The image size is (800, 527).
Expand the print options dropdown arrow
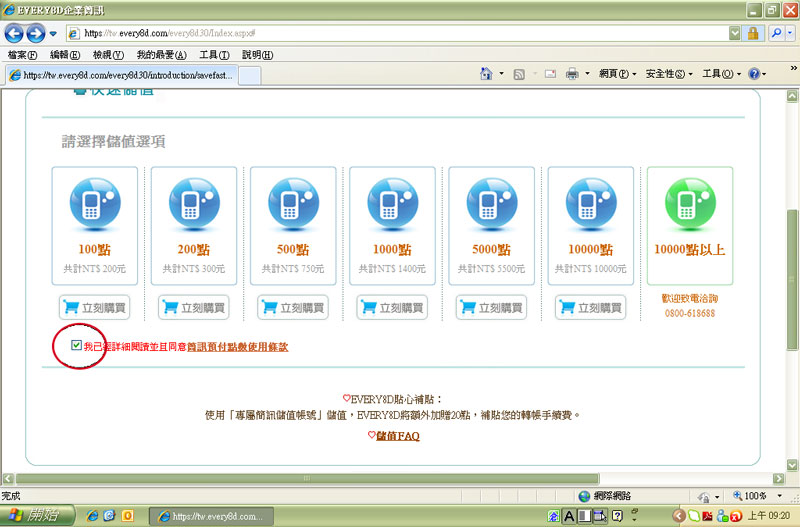click(587, 74)
